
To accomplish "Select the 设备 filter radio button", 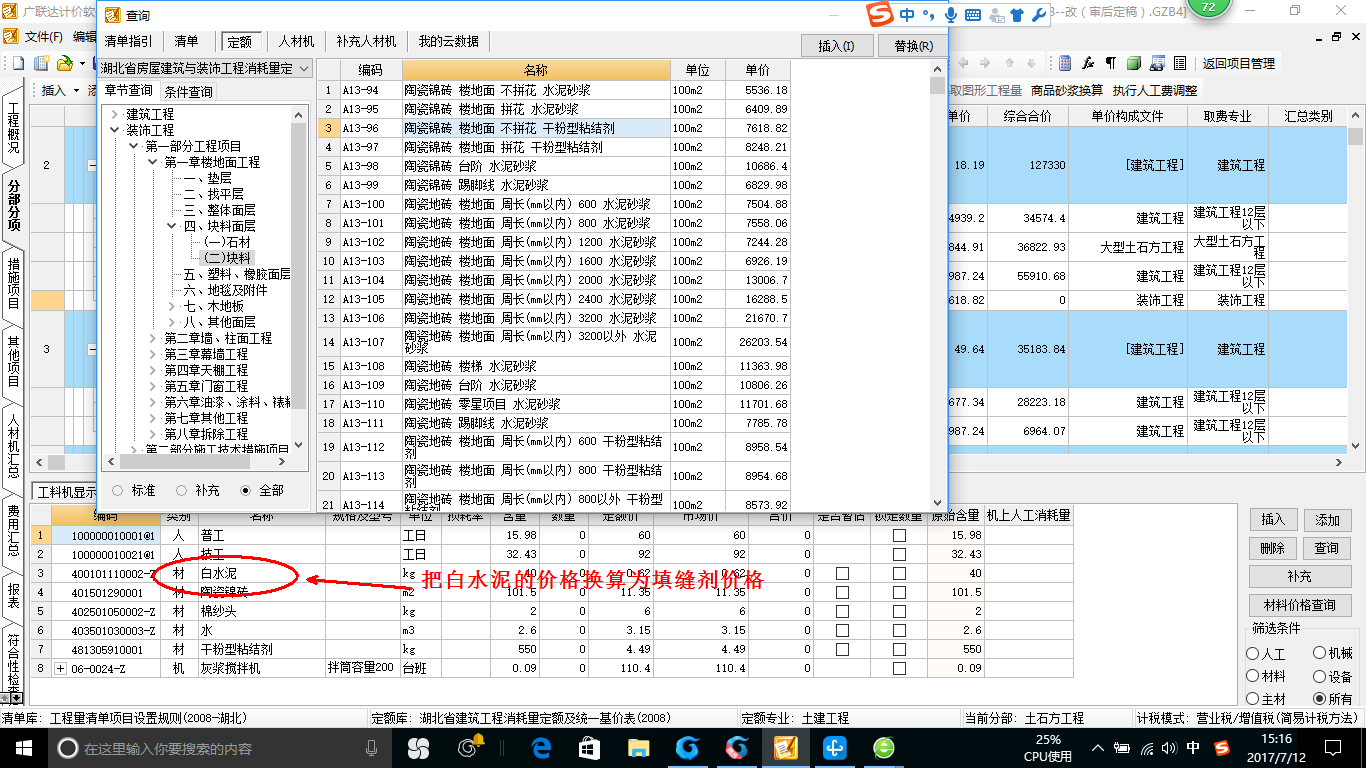I will tap(1319, 676).
